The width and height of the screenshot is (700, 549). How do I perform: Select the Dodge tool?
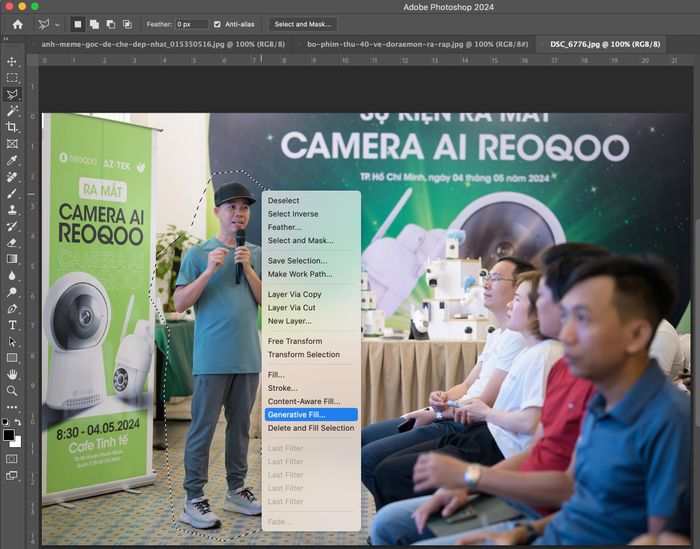(12, 292)
